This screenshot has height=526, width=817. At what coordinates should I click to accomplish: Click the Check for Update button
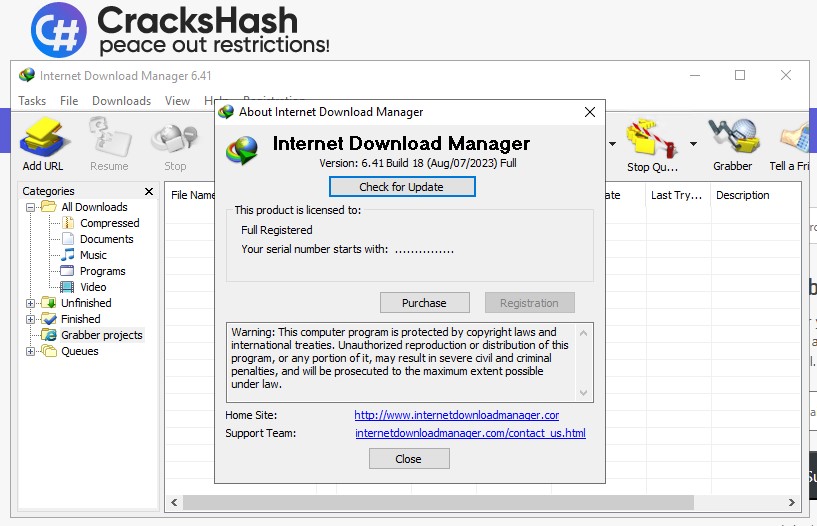(402, 186)
